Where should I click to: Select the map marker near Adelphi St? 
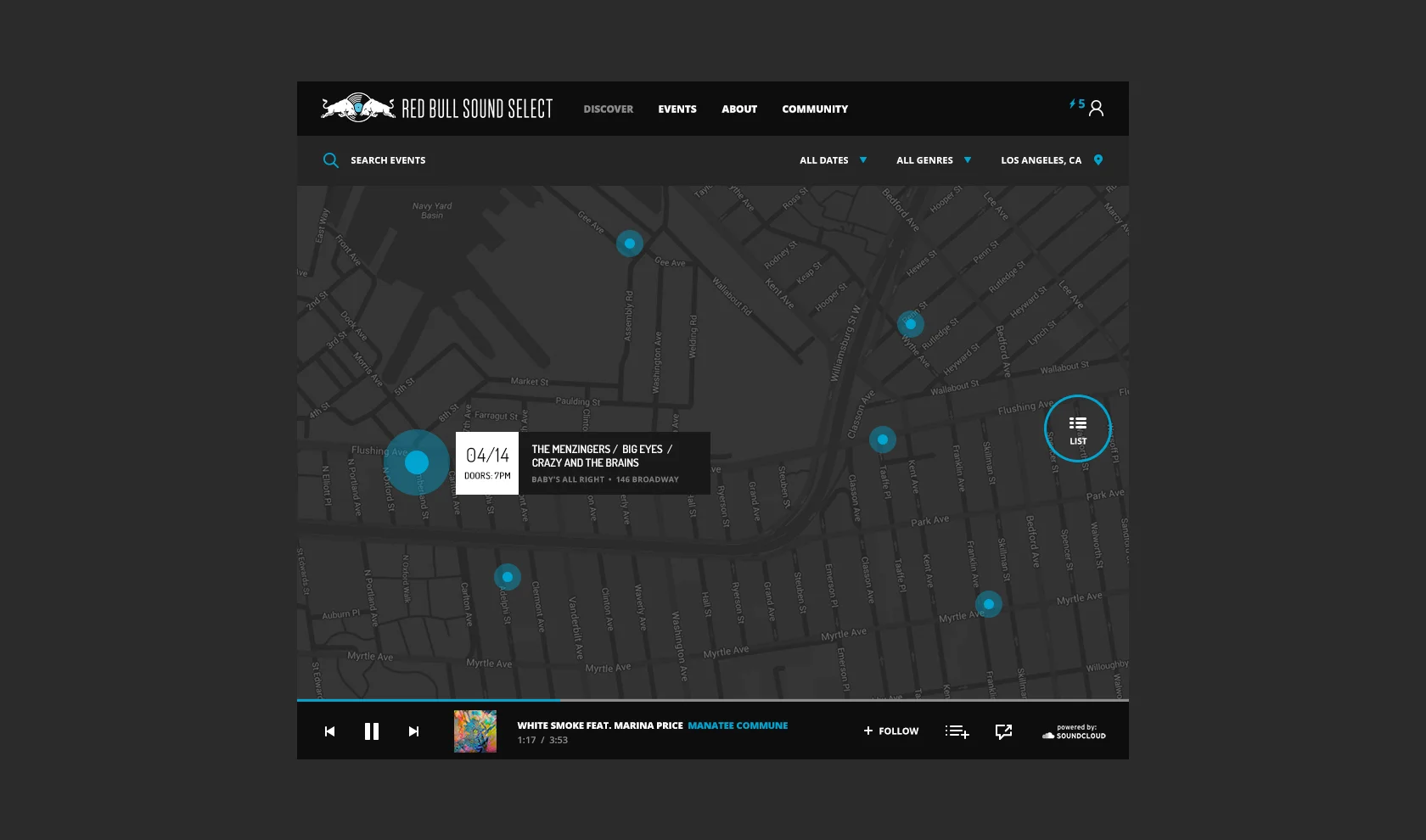(x=508, y=577)
